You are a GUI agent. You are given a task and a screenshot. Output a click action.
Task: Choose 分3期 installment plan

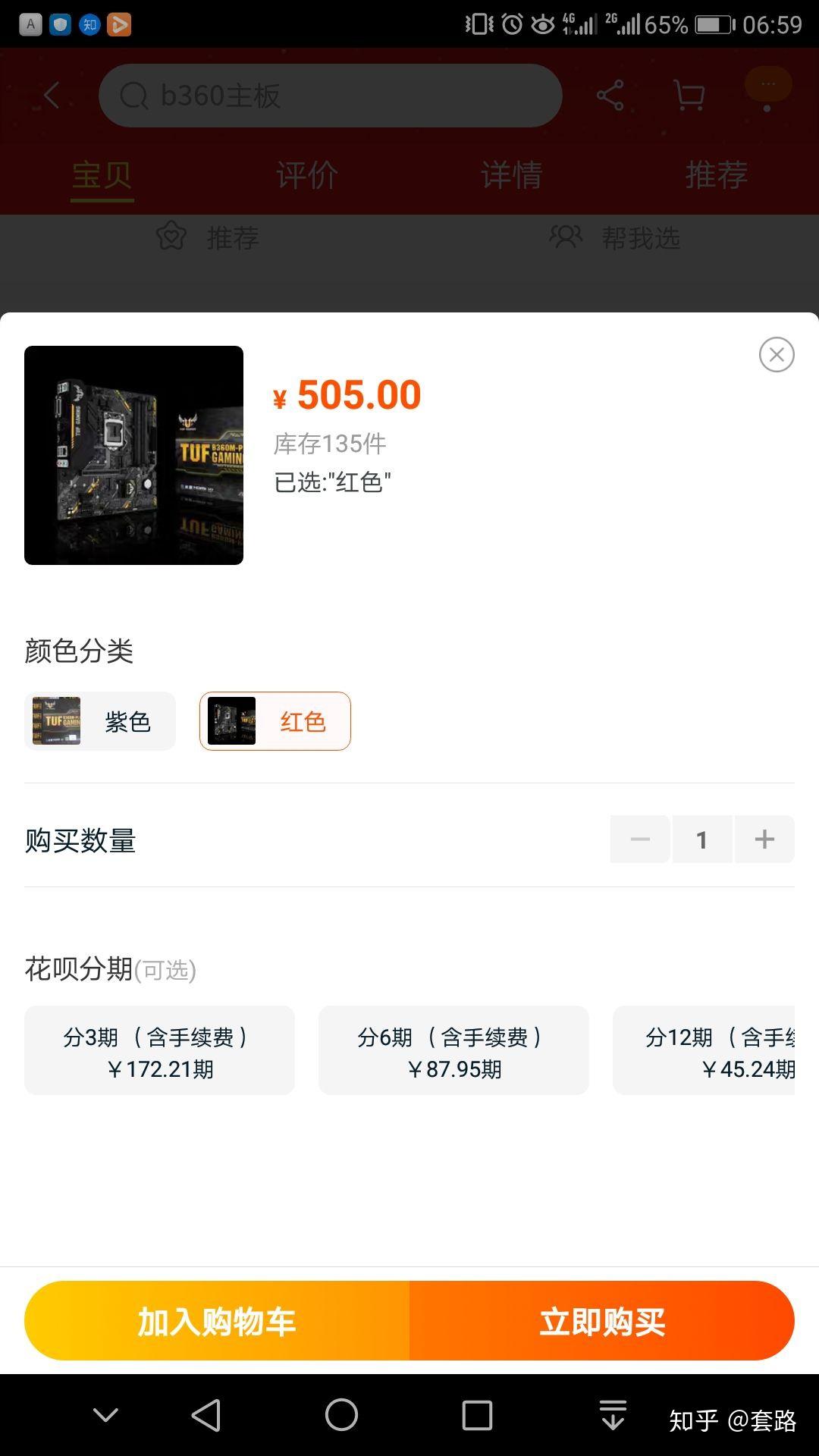pyautogui.click(x=159, y=1050)
